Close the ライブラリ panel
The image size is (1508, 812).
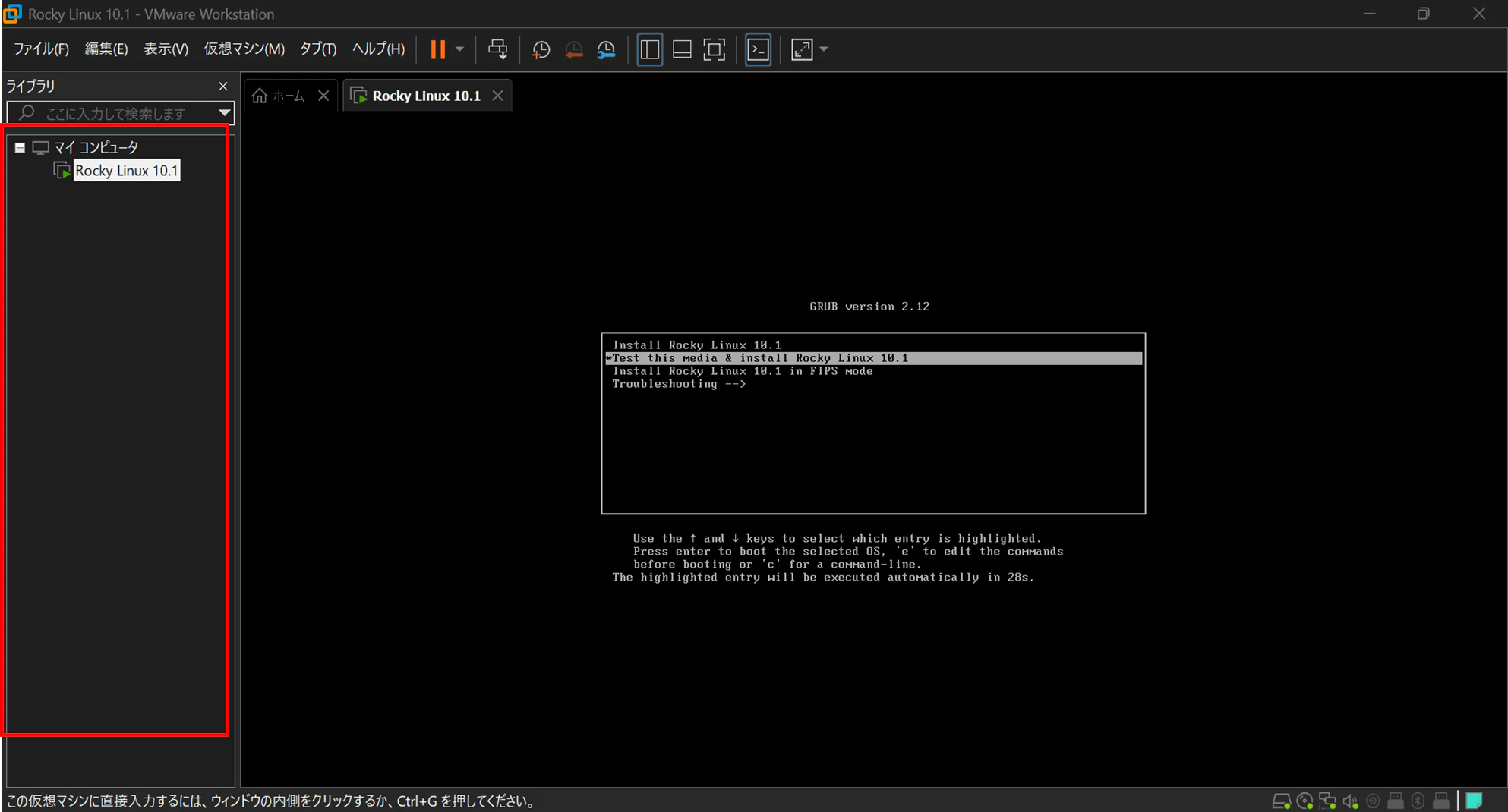[x=223, y=87]
